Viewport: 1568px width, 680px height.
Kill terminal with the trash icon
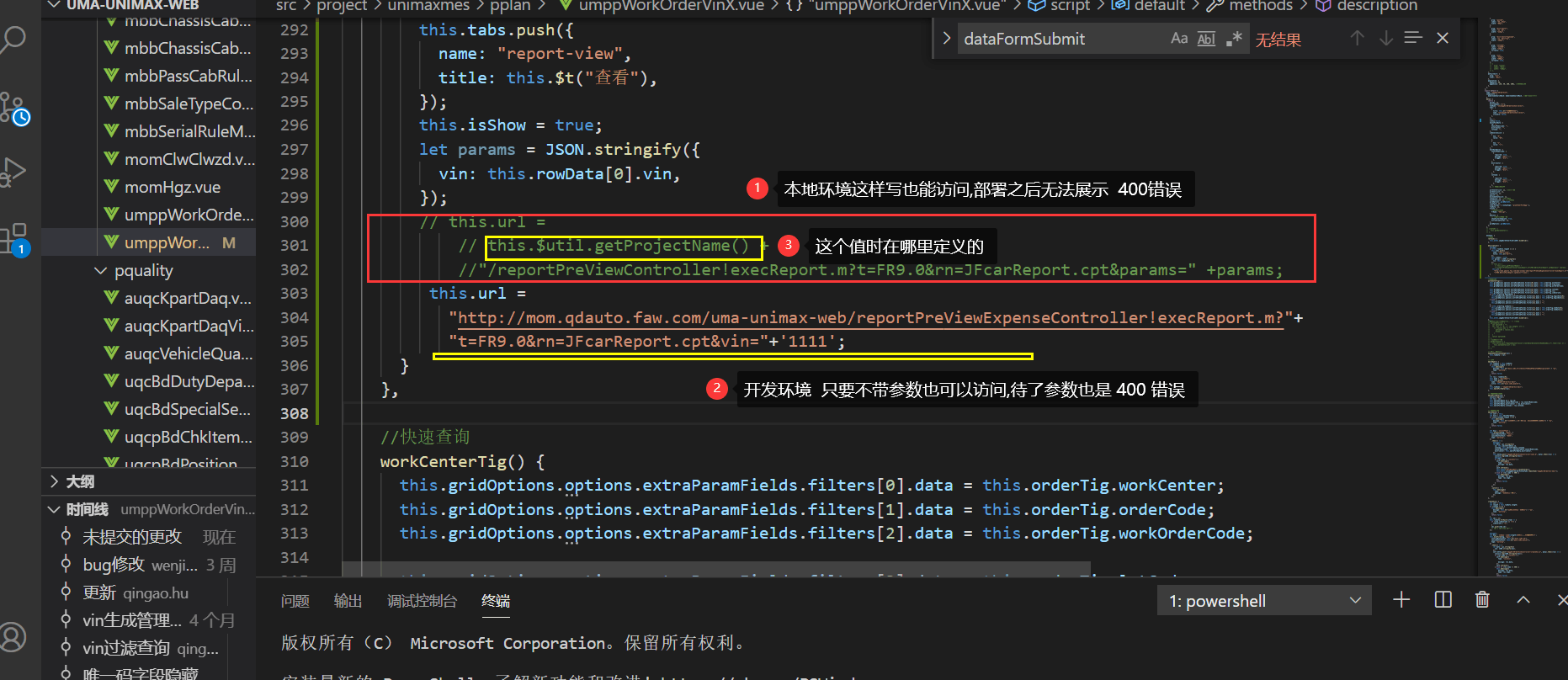coord(1482,599)
